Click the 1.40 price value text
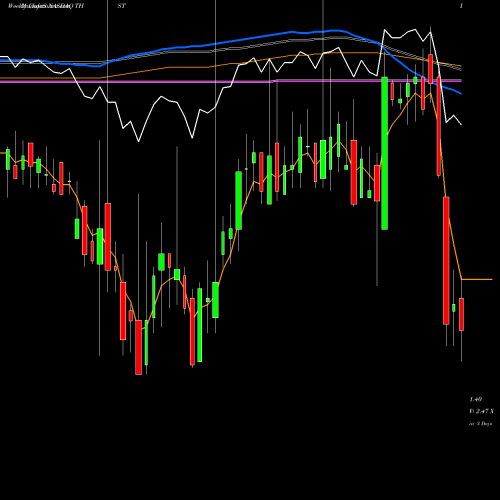Image resolution: width=500 pixels, height=500 pixels. 476,399
